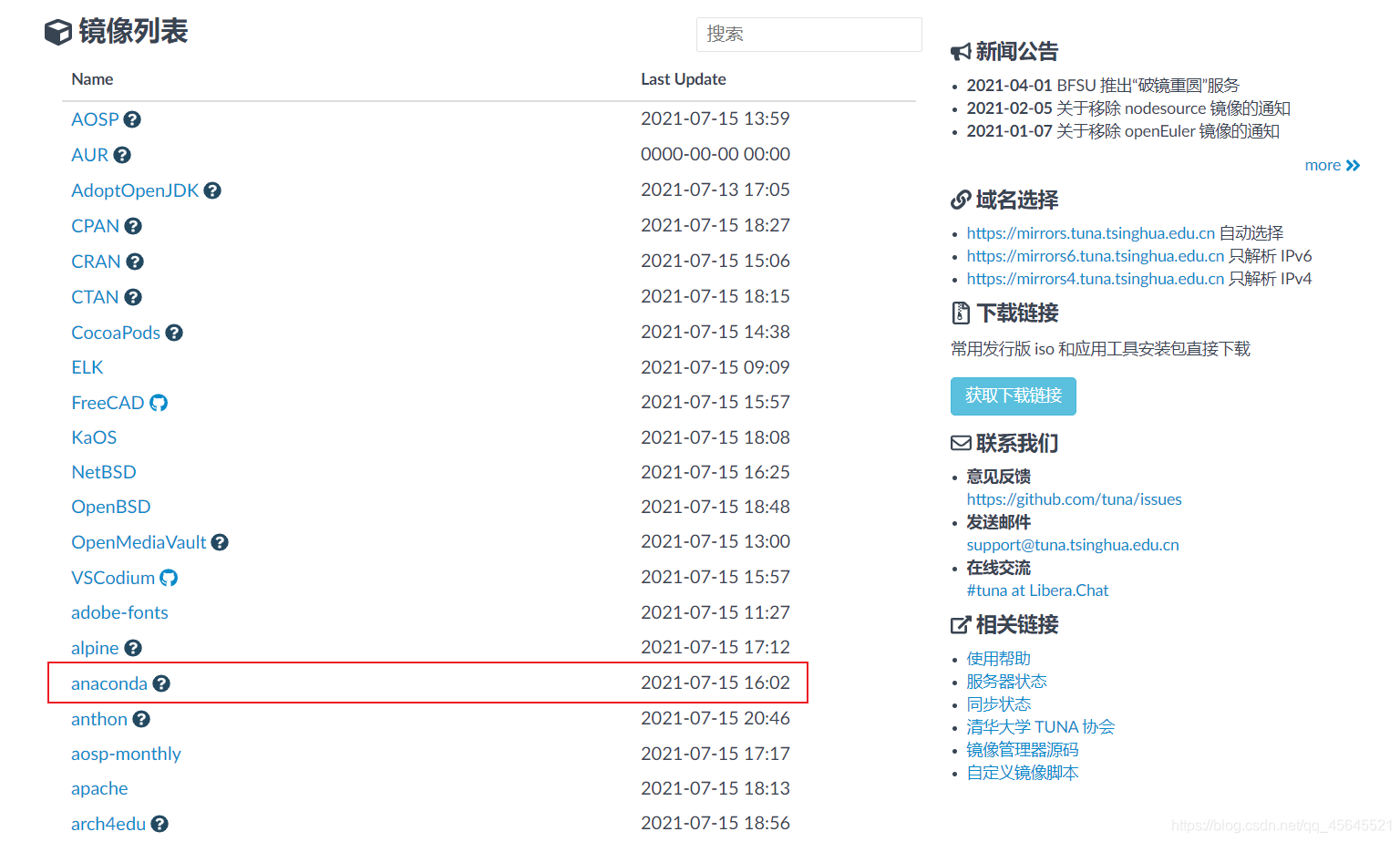Select the anaconda timestamp 2021-07-15 16:02
The width and height of the screenshot is (1400, 842).
tap(715, 683)
